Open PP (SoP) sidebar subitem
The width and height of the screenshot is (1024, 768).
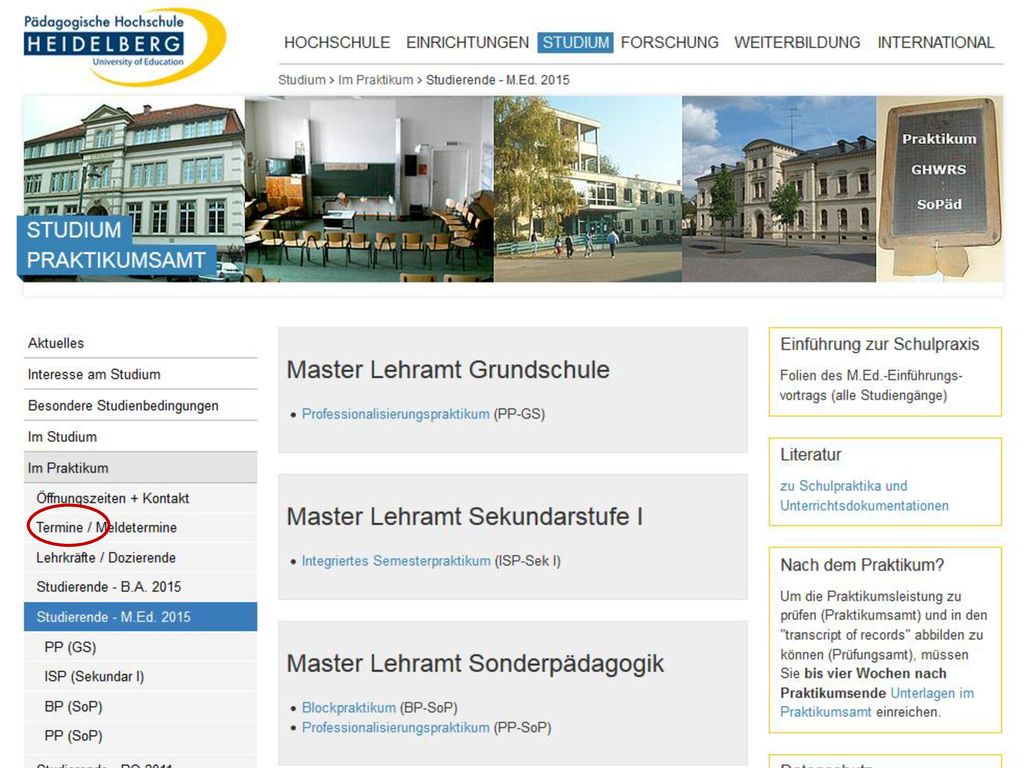pyautogui.click(x=140, y=736)
